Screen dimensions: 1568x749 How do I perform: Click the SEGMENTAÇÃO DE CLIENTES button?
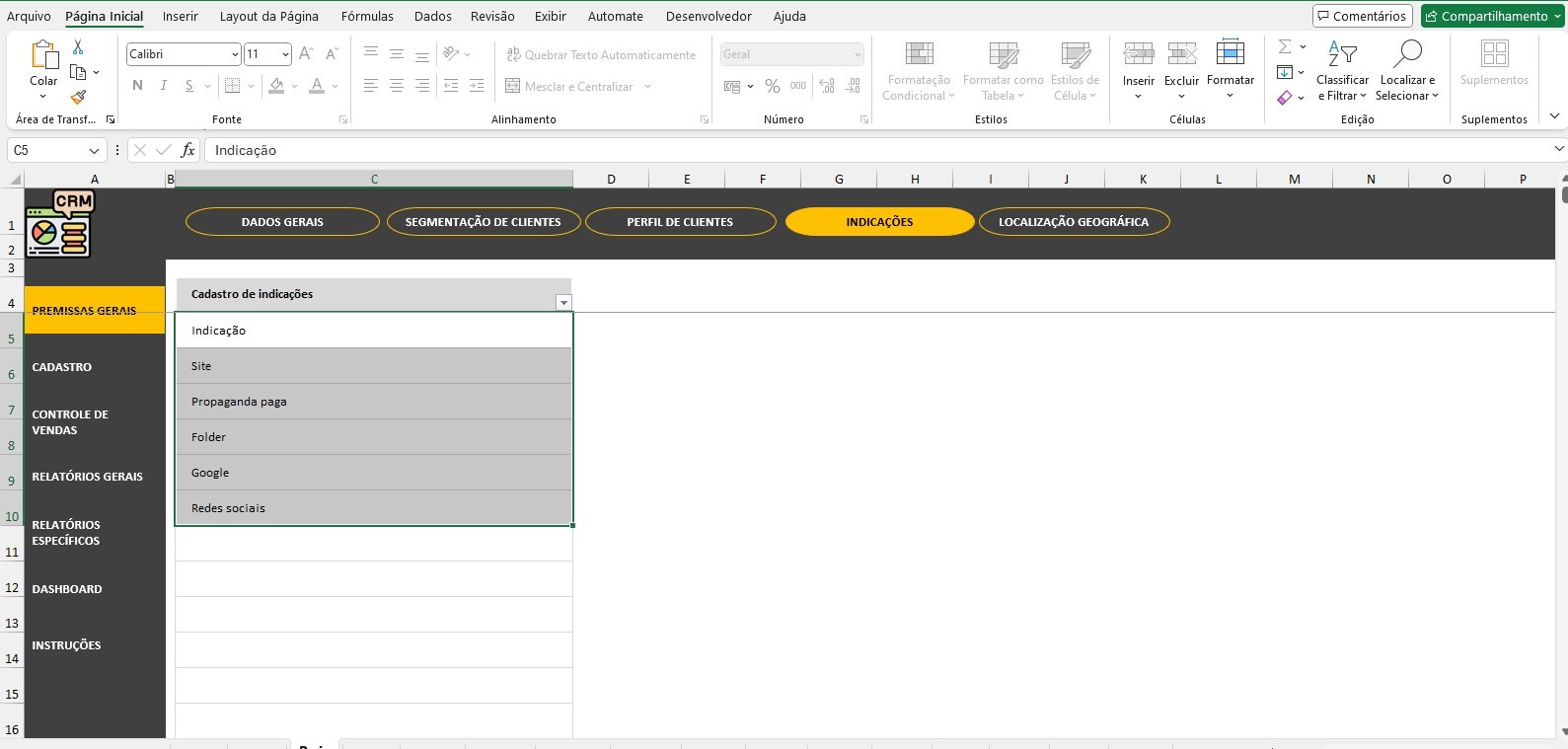click(483, 222)
